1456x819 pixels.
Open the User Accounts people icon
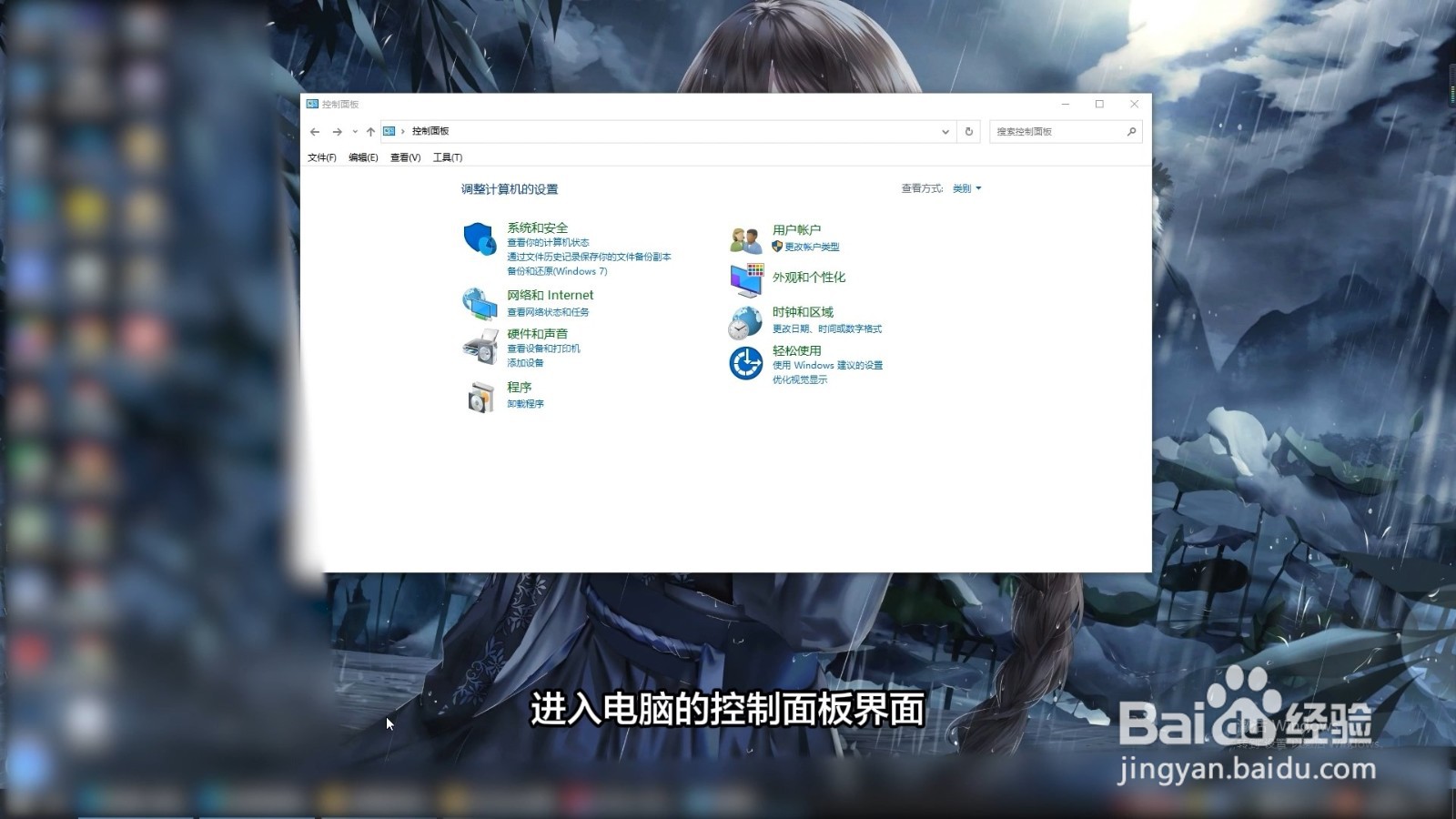point(745,239)
